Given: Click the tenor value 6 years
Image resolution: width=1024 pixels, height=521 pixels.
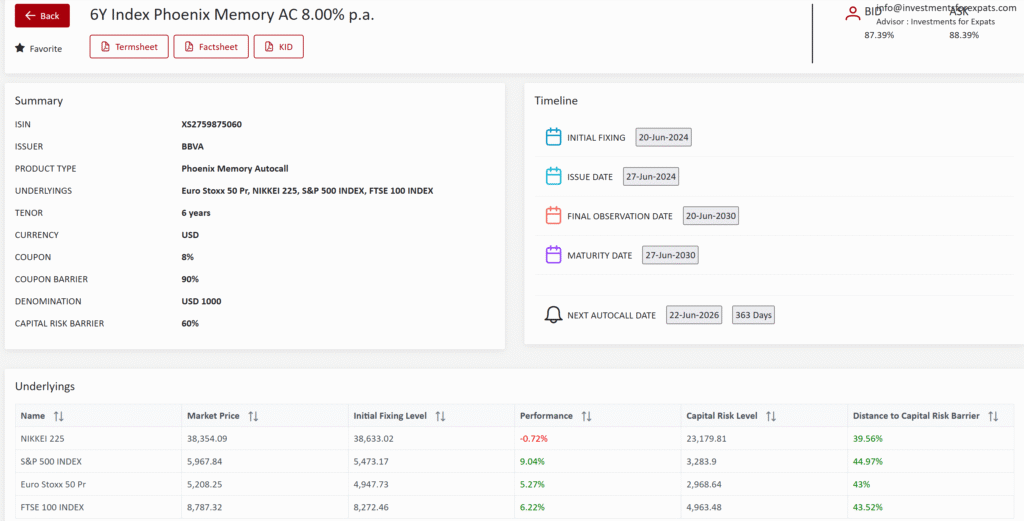Looking at the screenshot, I should (x=196, y=213).
